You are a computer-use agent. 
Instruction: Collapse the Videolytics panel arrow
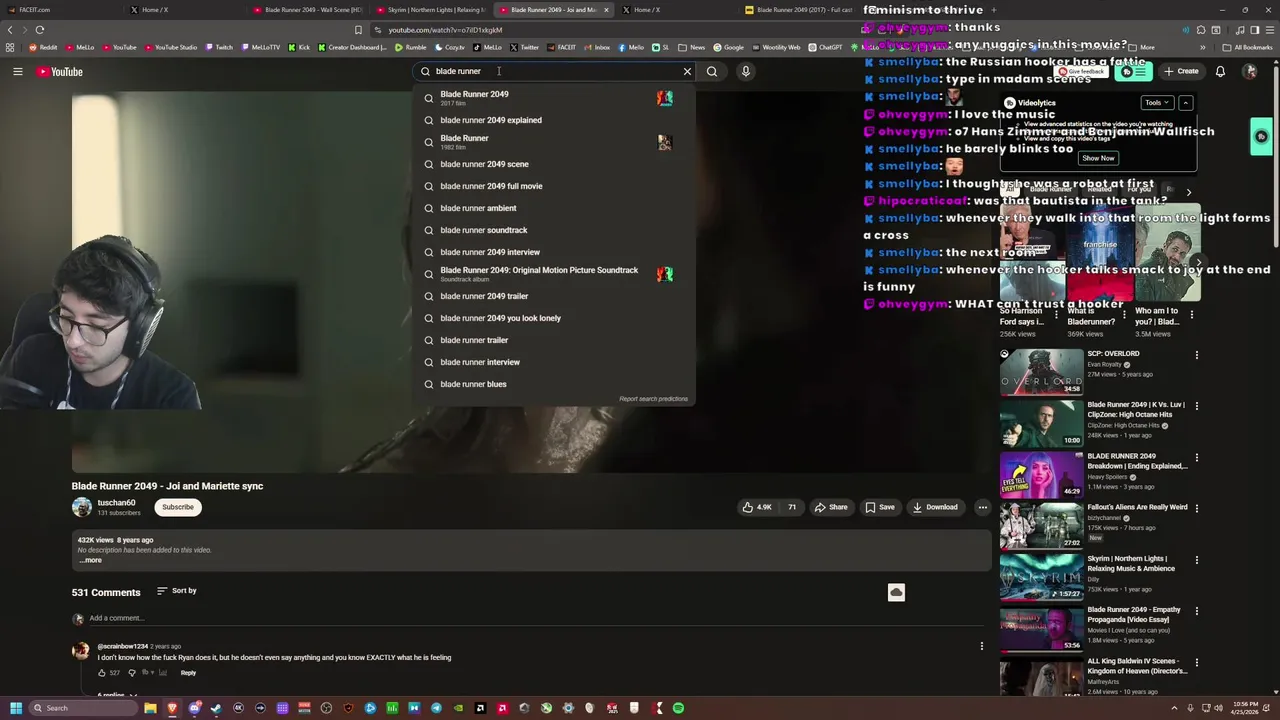click(1185, 102)
